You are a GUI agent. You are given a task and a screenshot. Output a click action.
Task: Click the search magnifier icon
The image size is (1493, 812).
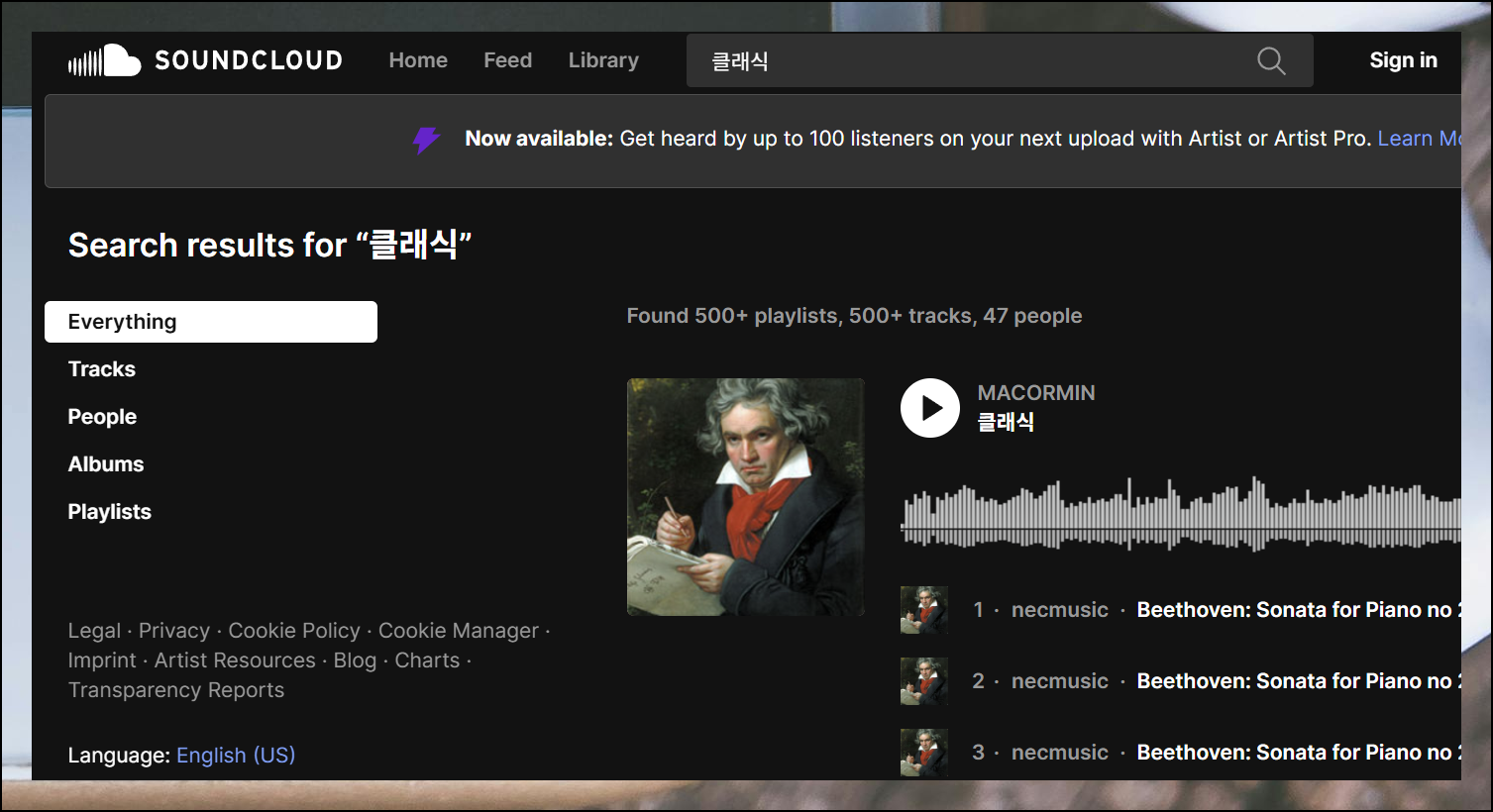pos(1271,61)
